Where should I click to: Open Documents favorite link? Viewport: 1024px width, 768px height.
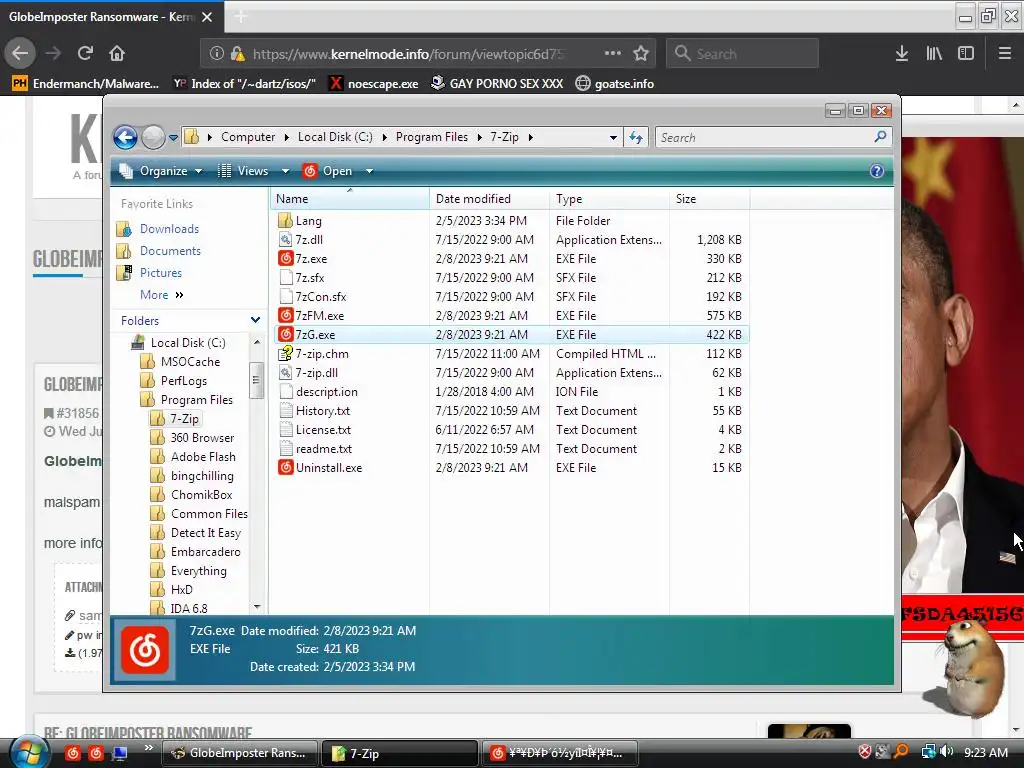(x=170, y=251)
